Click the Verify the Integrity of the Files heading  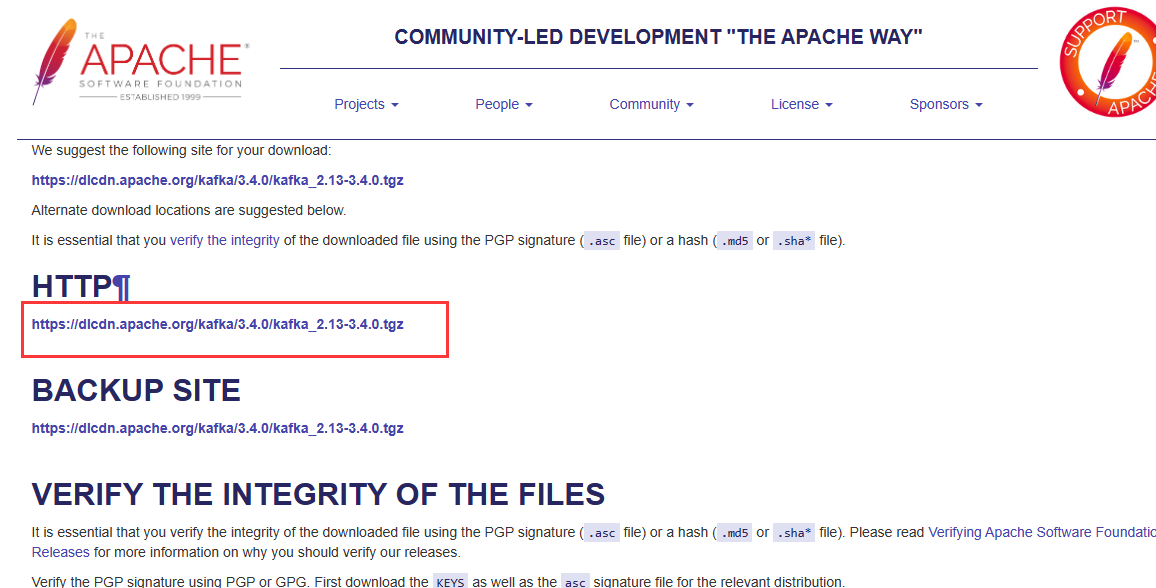318,494
